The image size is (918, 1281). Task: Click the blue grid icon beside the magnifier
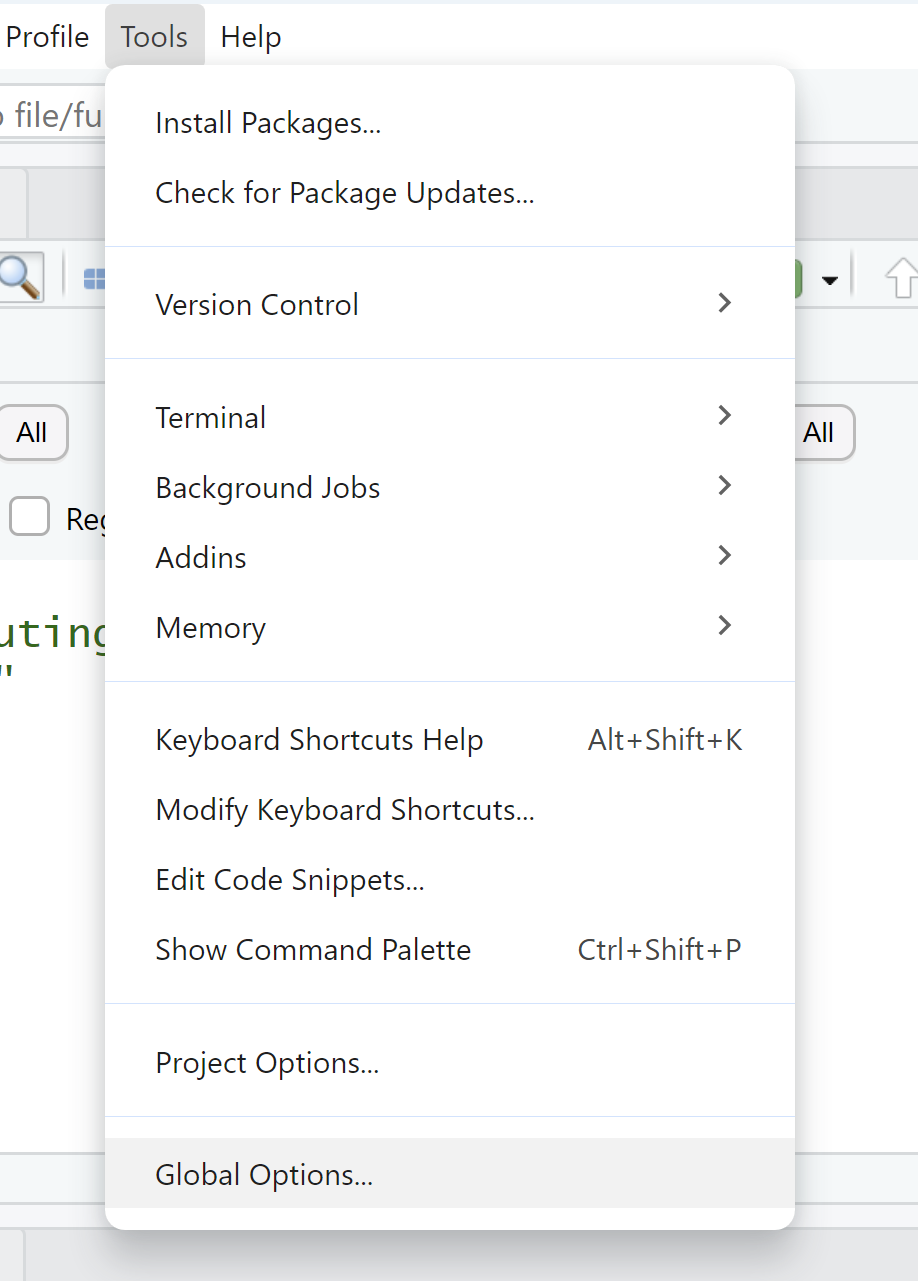[x=94, y=279]
